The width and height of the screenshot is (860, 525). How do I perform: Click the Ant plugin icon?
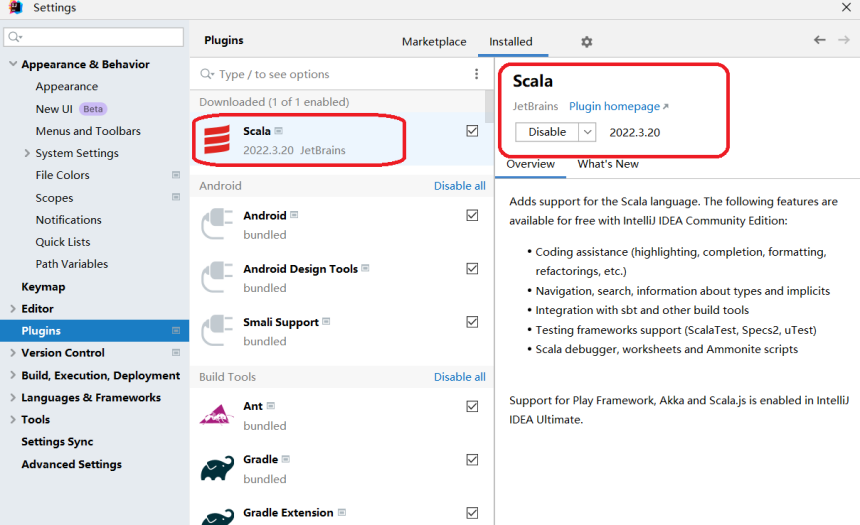[x=217, y=415]
